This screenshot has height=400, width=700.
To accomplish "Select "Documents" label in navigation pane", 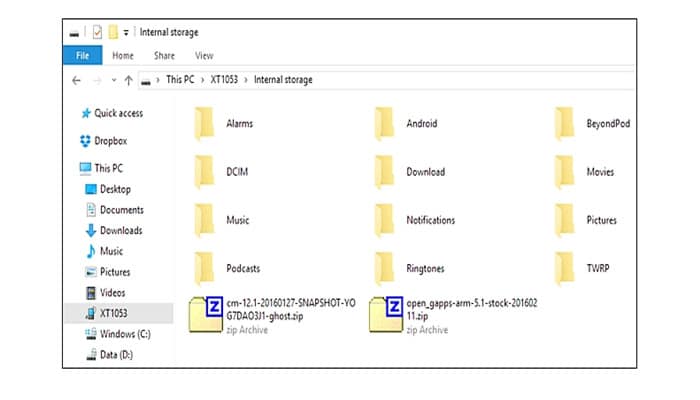I will [x=122, y=210].
